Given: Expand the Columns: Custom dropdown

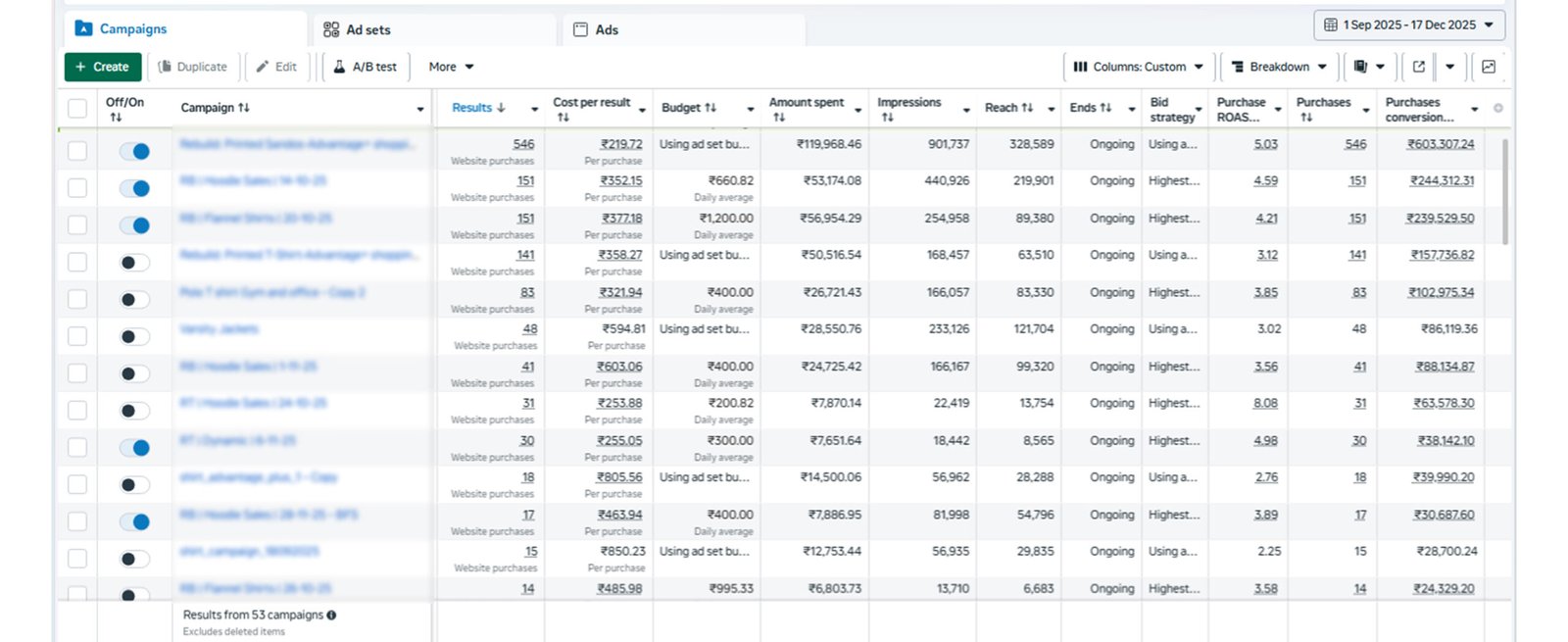Looking at the screenshot, I should tap(1138, 67).
